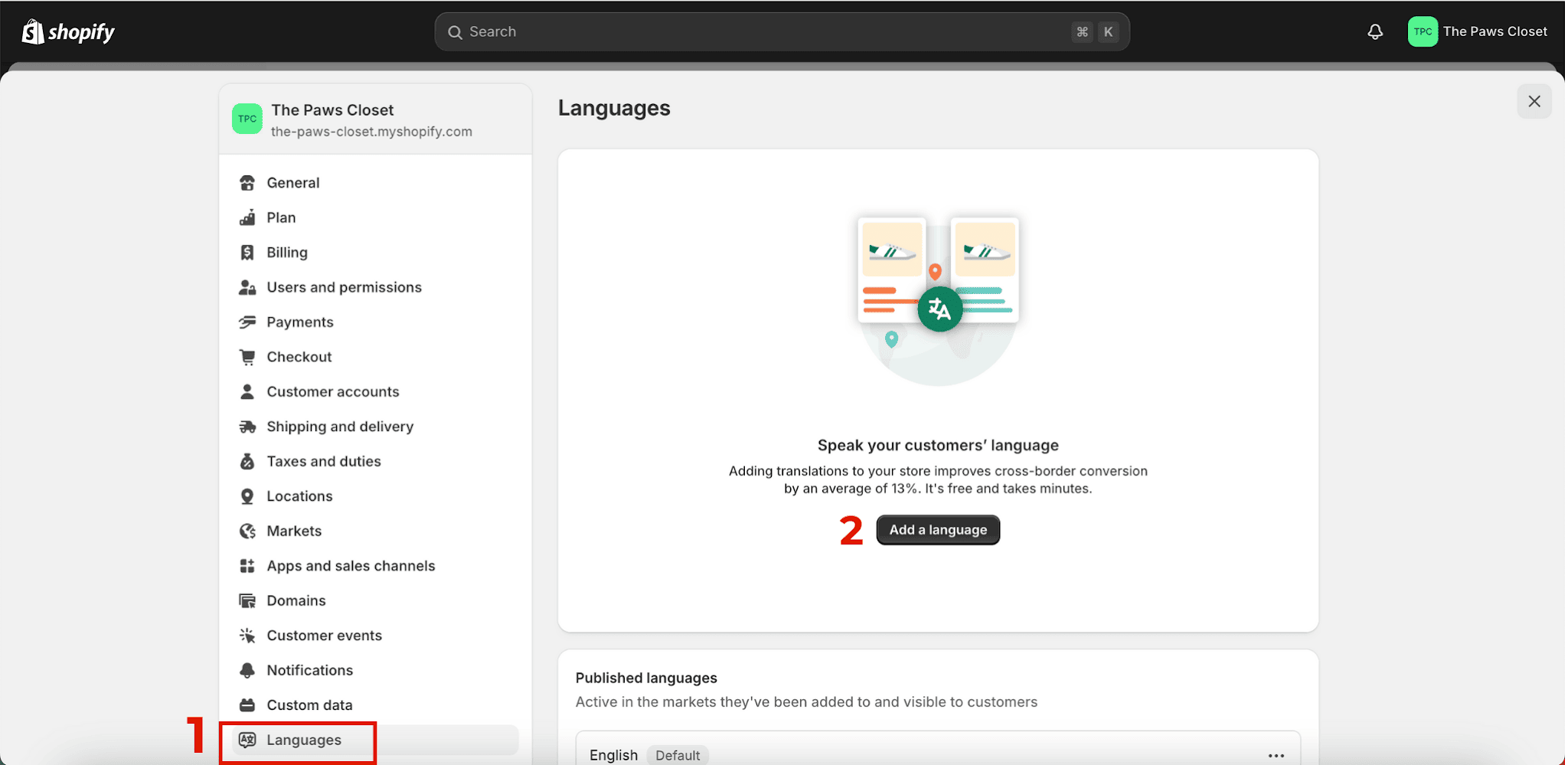Click the Languages translate icon in sidebar
This screenshot has height=765, width=1568.
247,740
